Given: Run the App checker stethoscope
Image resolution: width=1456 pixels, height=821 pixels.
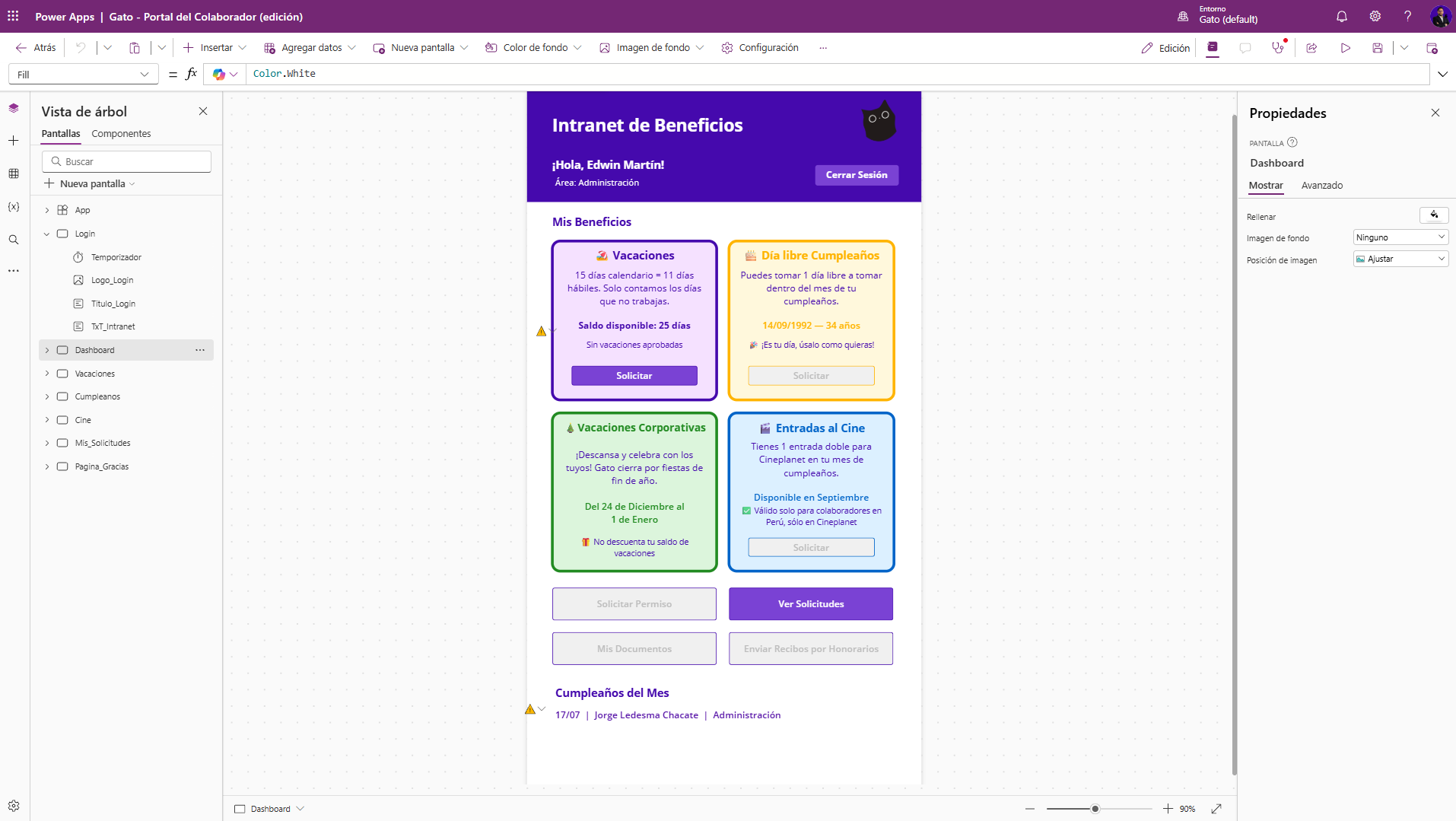Looking at the screenshot, I should pyautogui.click(x=1278, y=47).
